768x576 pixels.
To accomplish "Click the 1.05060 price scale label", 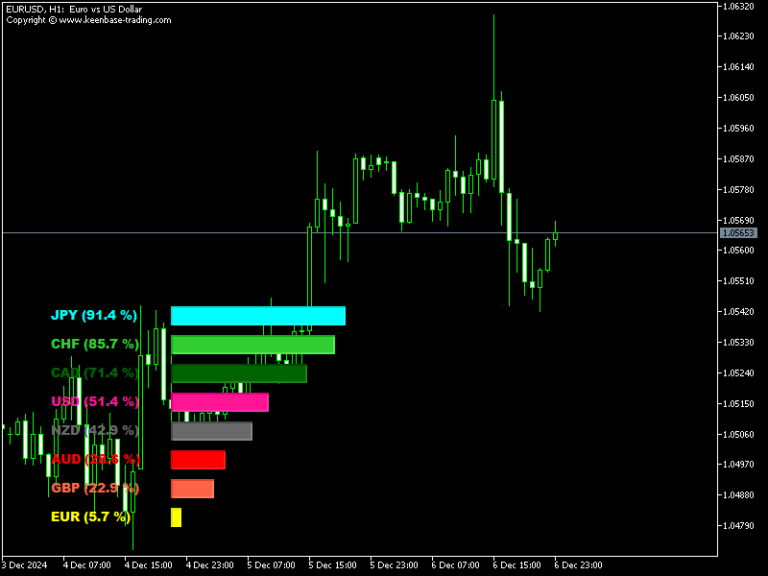I will (x=739, y=434).
